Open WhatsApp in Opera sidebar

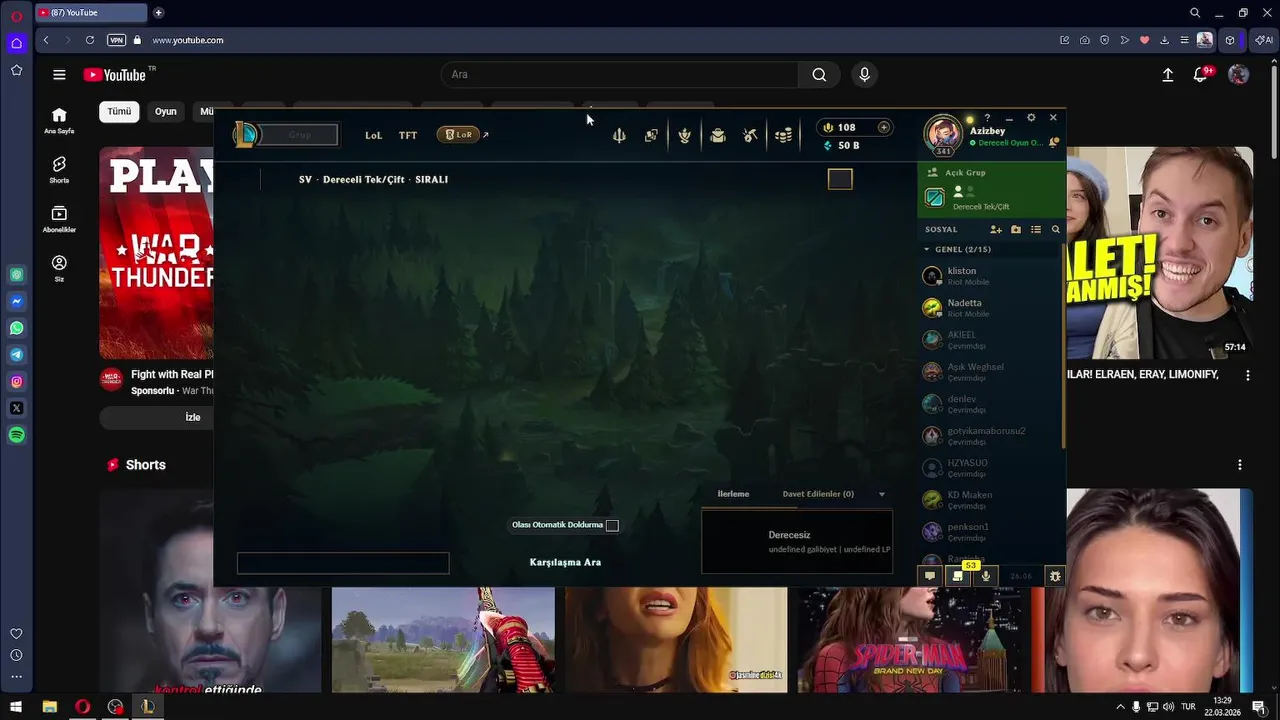coord(17,328)
